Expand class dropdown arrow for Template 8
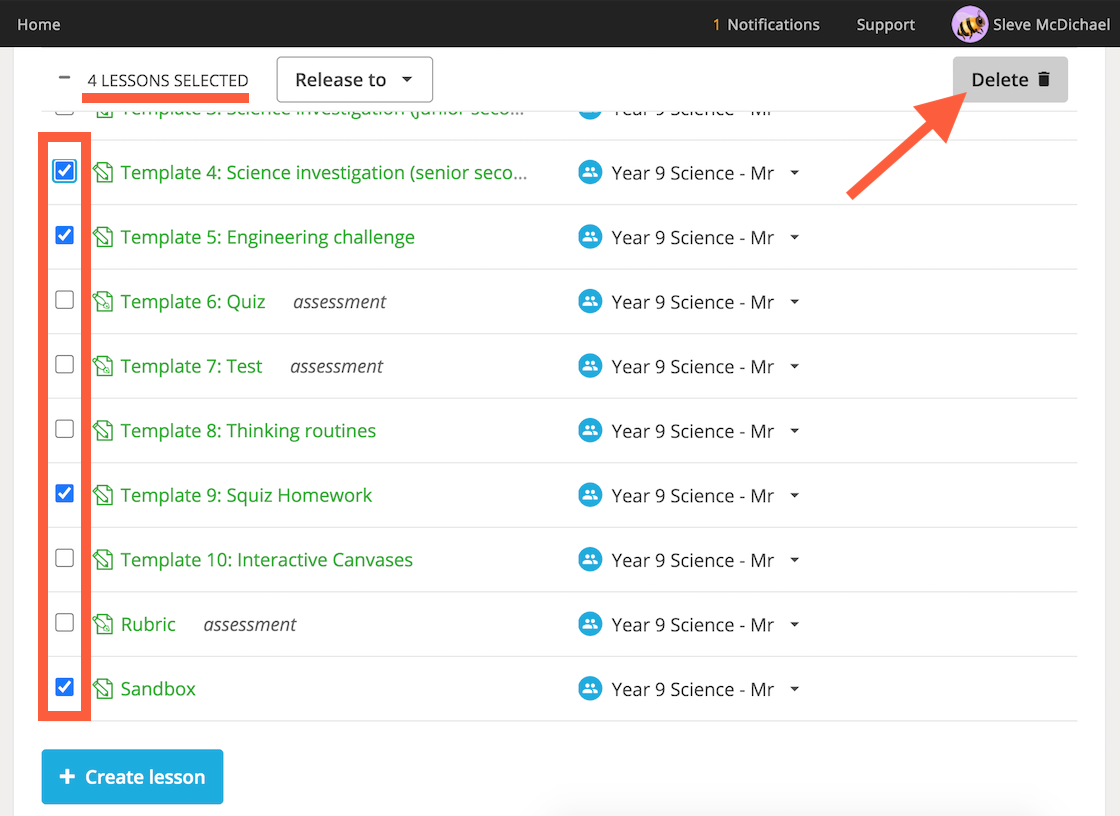1120x816 pixels. pyautogui.click(x=794, y=431)
